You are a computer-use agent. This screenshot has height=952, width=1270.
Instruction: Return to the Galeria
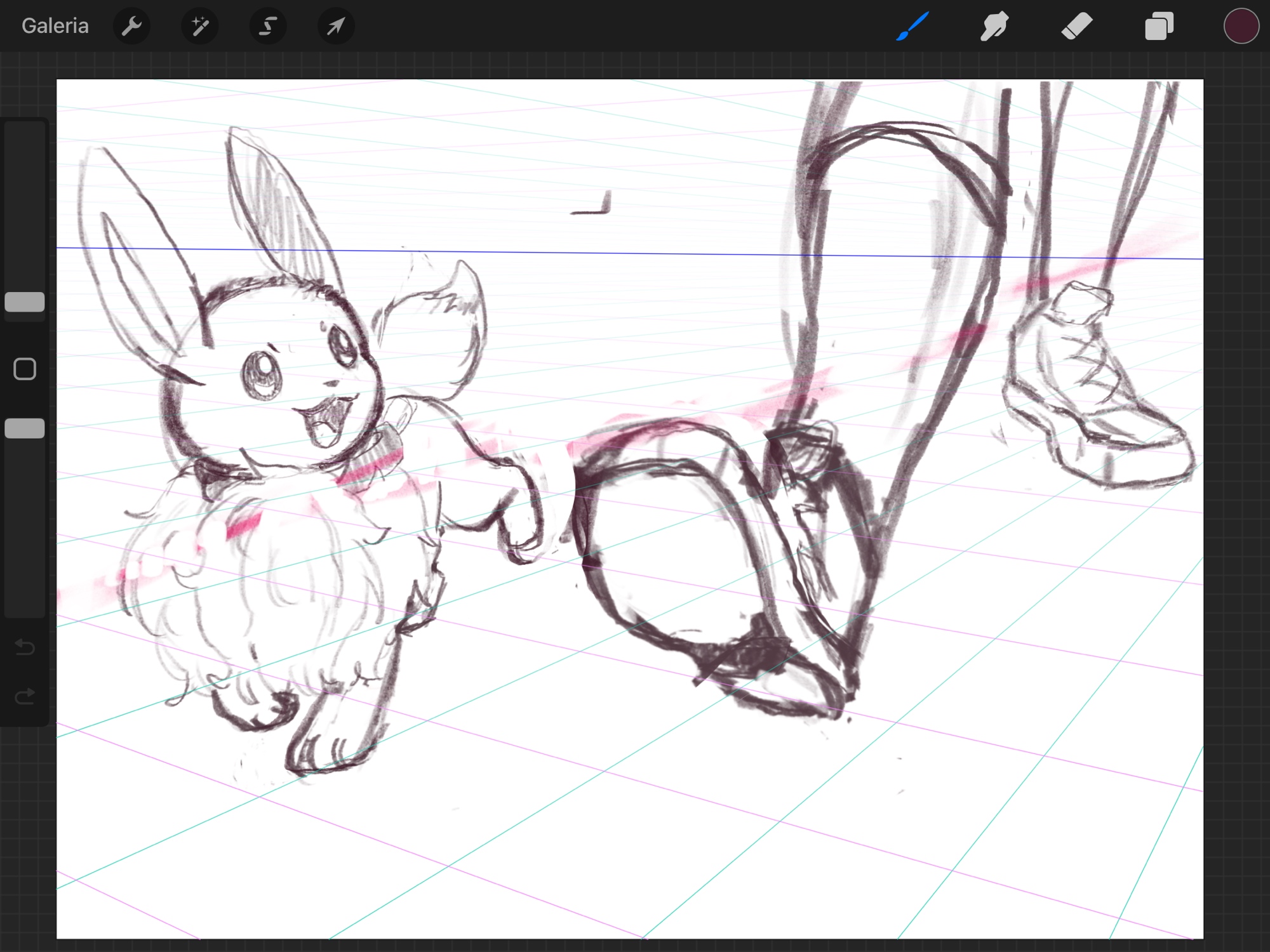point(55,26)
